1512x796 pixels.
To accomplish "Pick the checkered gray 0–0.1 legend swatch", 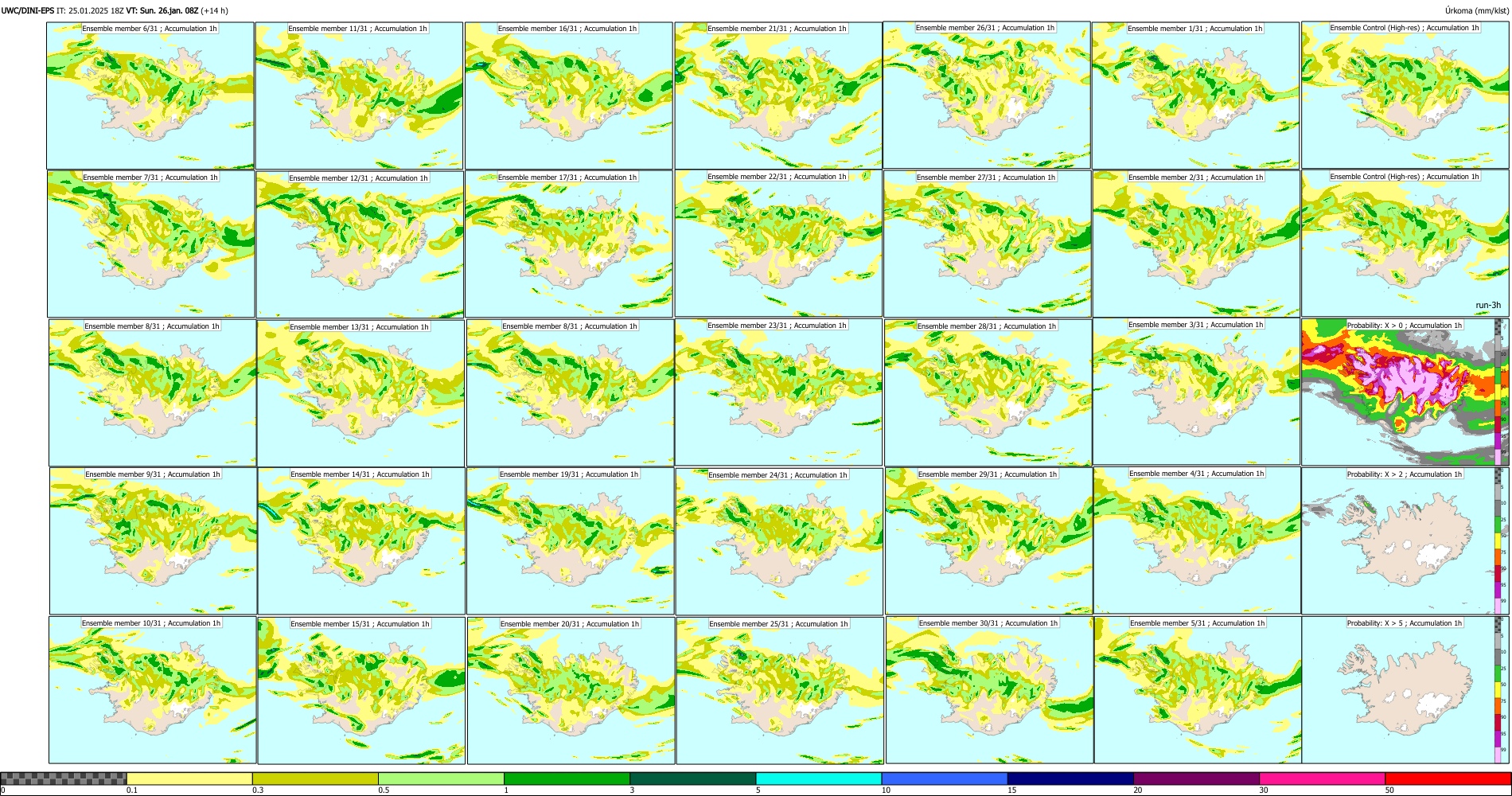I will click(x=64, y=778).
